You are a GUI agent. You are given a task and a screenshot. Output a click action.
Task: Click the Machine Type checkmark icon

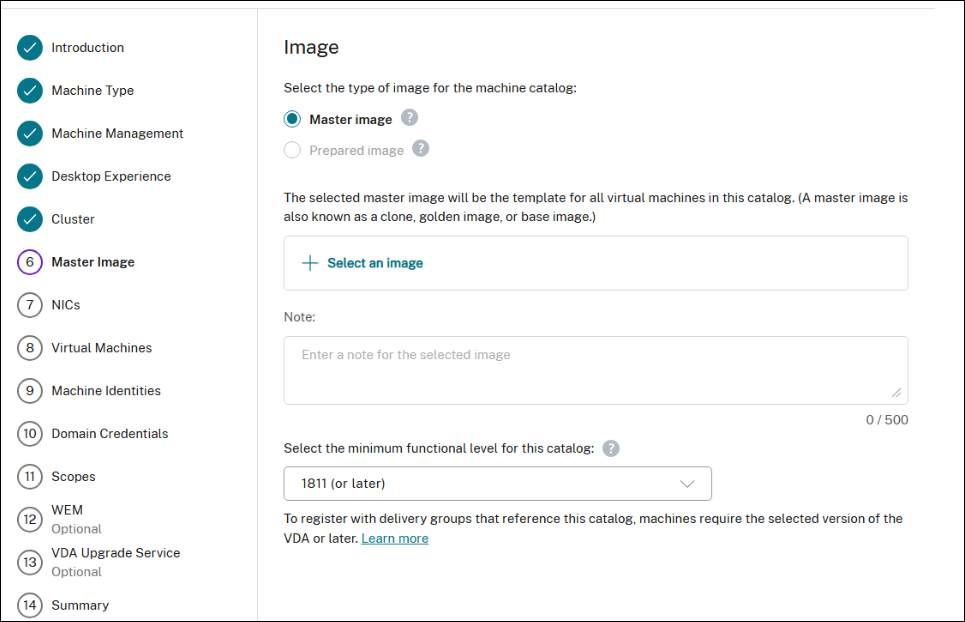pos(30,90)
